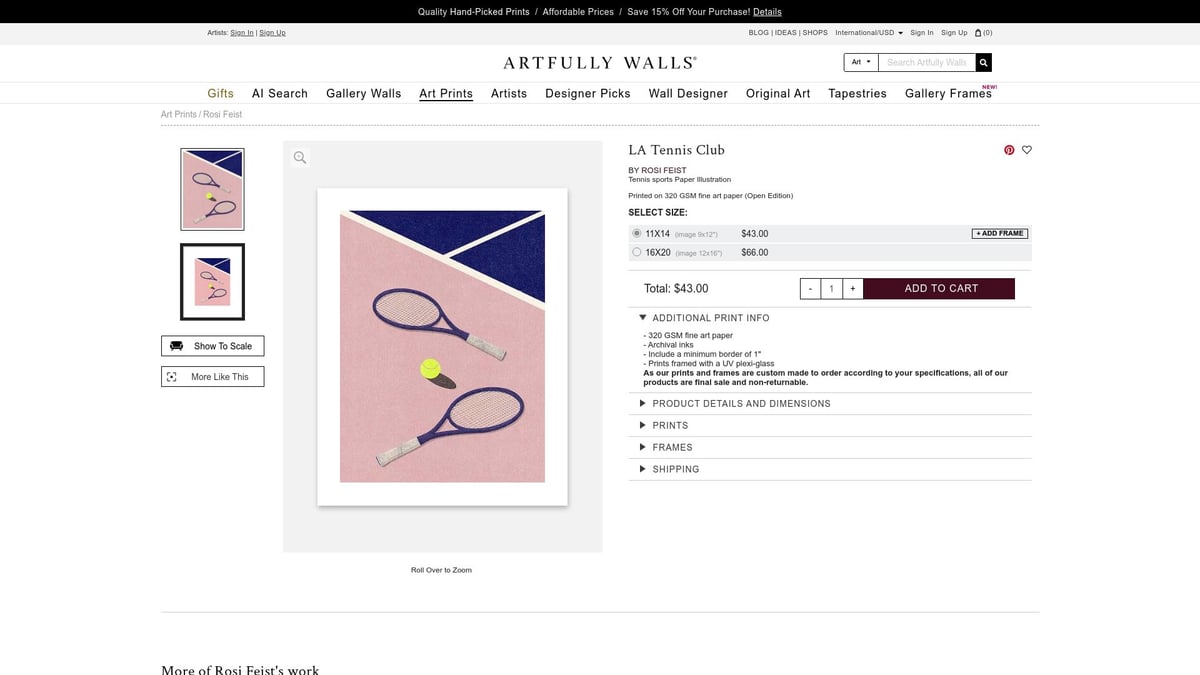The height and width of the screenshot is (675, 1200).
Task: Increase the quantity with the plus button
Action: coord(852,288)
